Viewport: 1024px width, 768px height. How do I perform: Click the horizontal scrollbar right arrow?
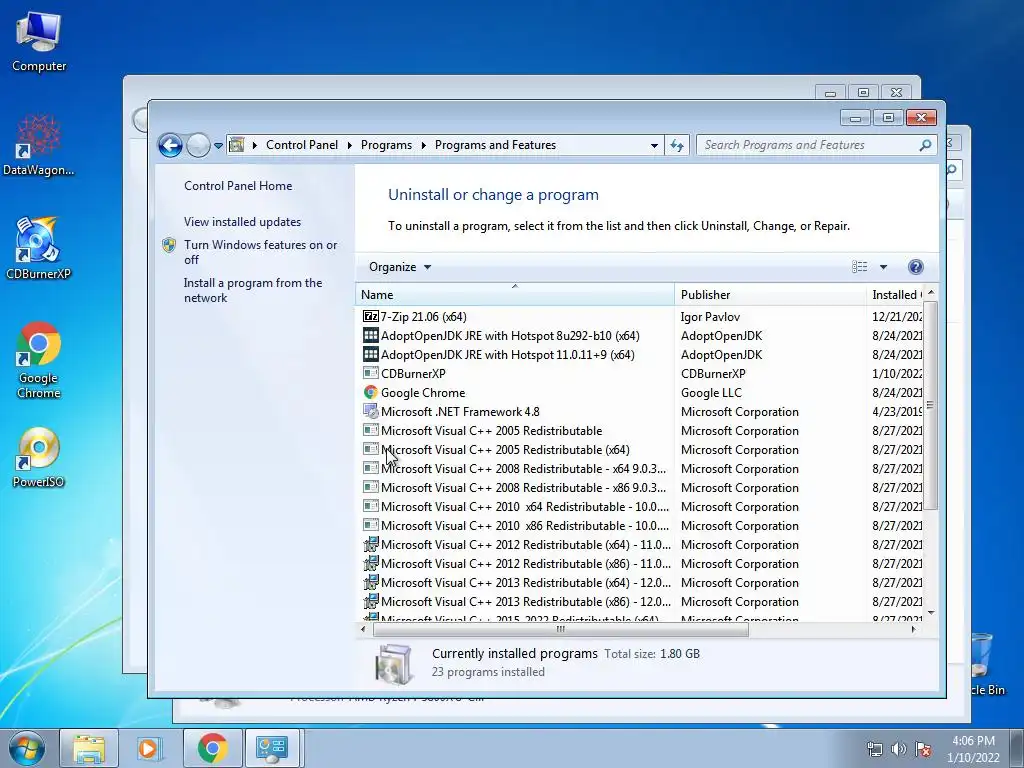[913, 630]
